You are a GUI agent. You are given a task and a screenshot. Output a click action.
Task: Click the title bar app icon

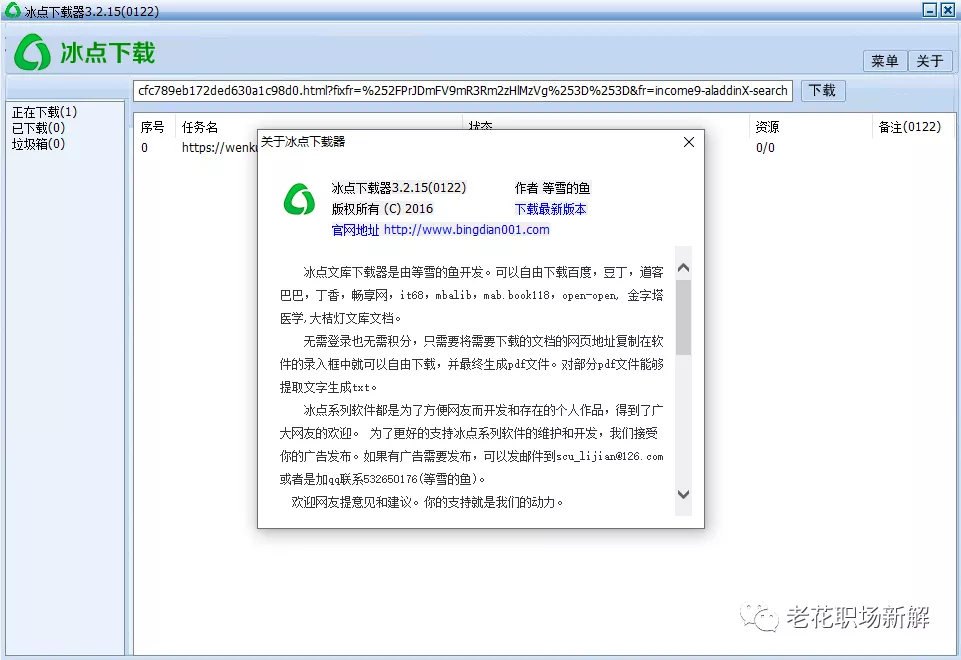12,10
